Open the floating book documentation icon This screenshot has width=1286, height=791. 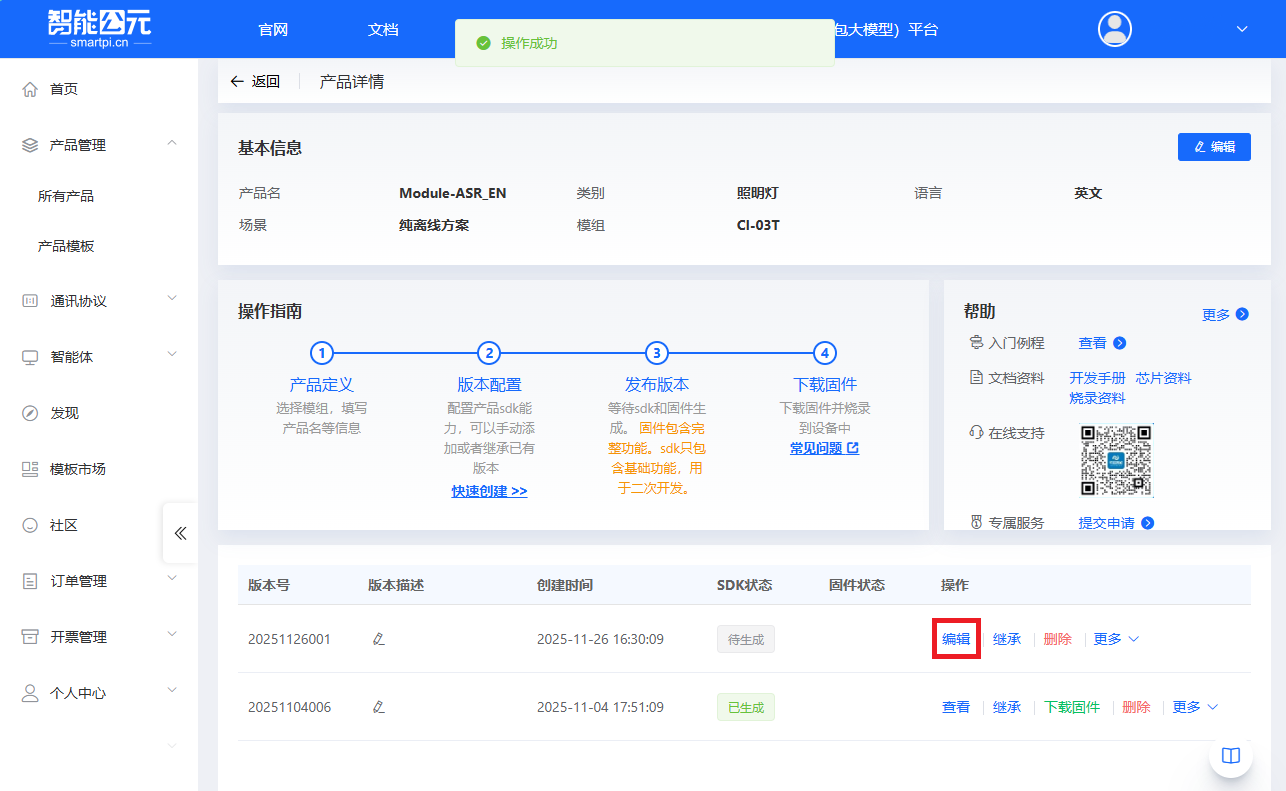(x=1230, y=756)
